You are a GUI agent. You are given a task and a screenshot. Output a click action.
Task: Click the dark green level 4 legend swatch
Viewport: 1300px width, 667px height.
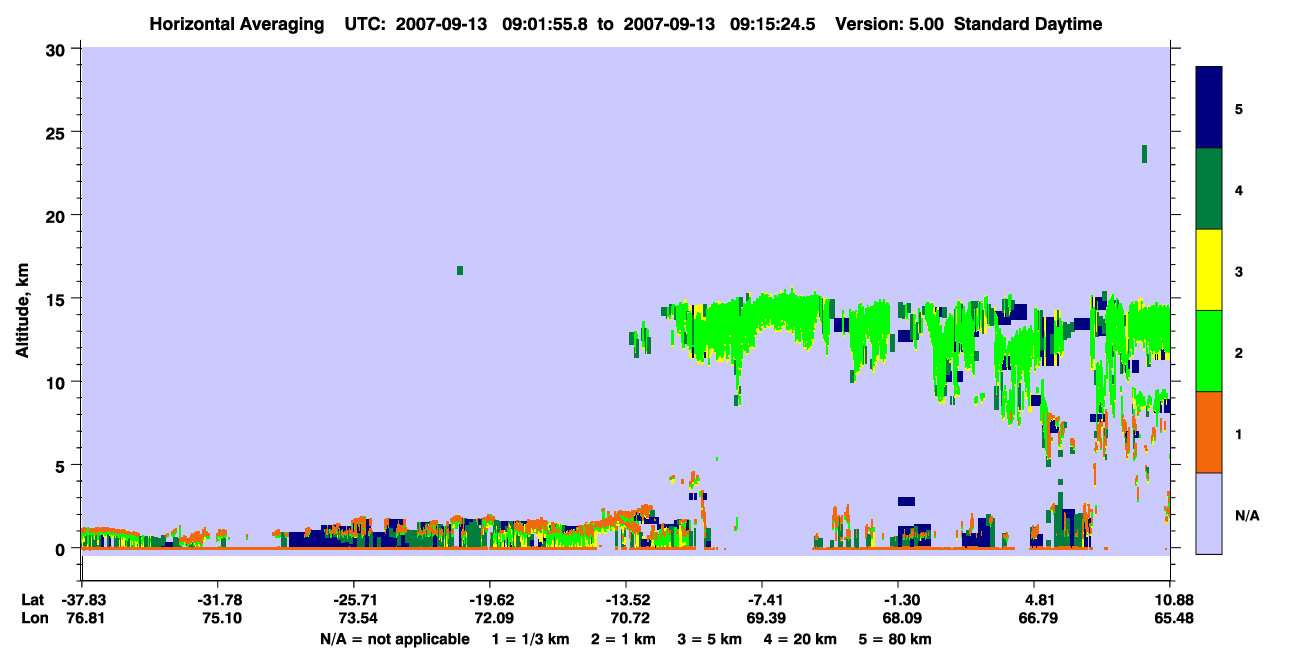pyautogui.click(x=1209, y=189)
